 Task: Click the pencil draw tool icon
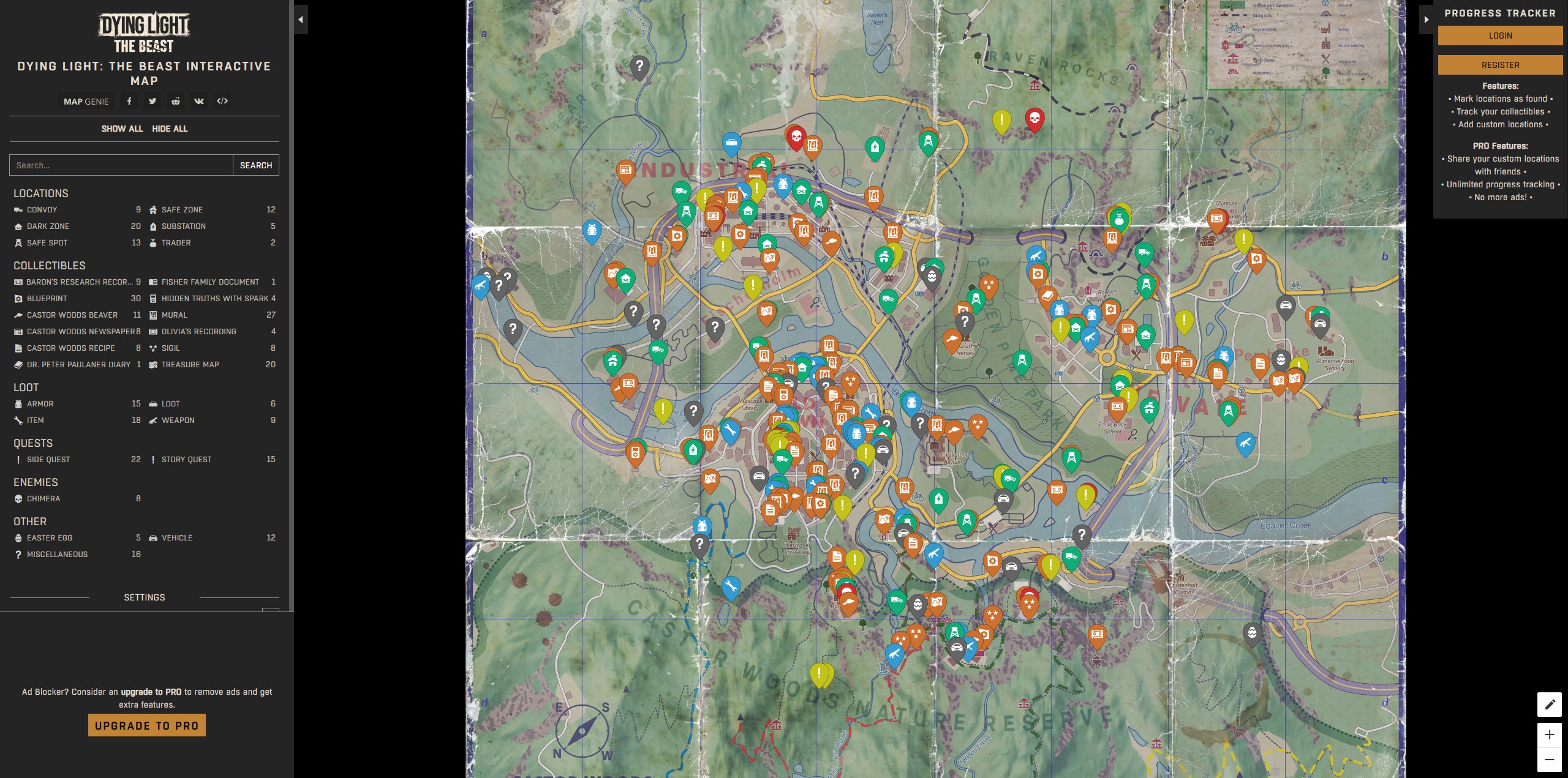pos(1549,705)
